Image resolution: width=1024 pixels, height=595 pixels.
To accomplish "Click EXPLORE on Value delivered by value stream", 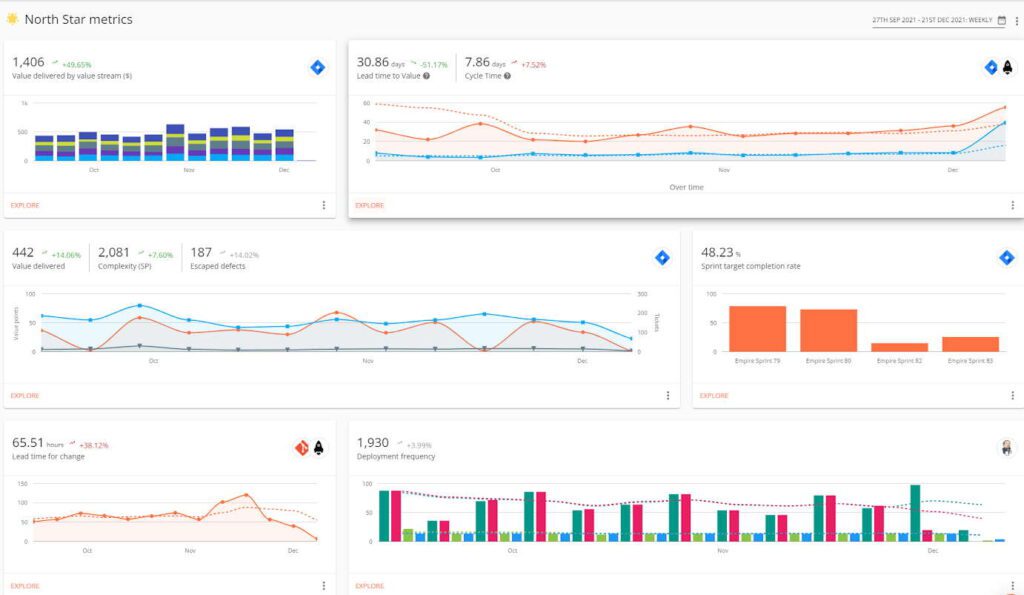I will 25,205.
